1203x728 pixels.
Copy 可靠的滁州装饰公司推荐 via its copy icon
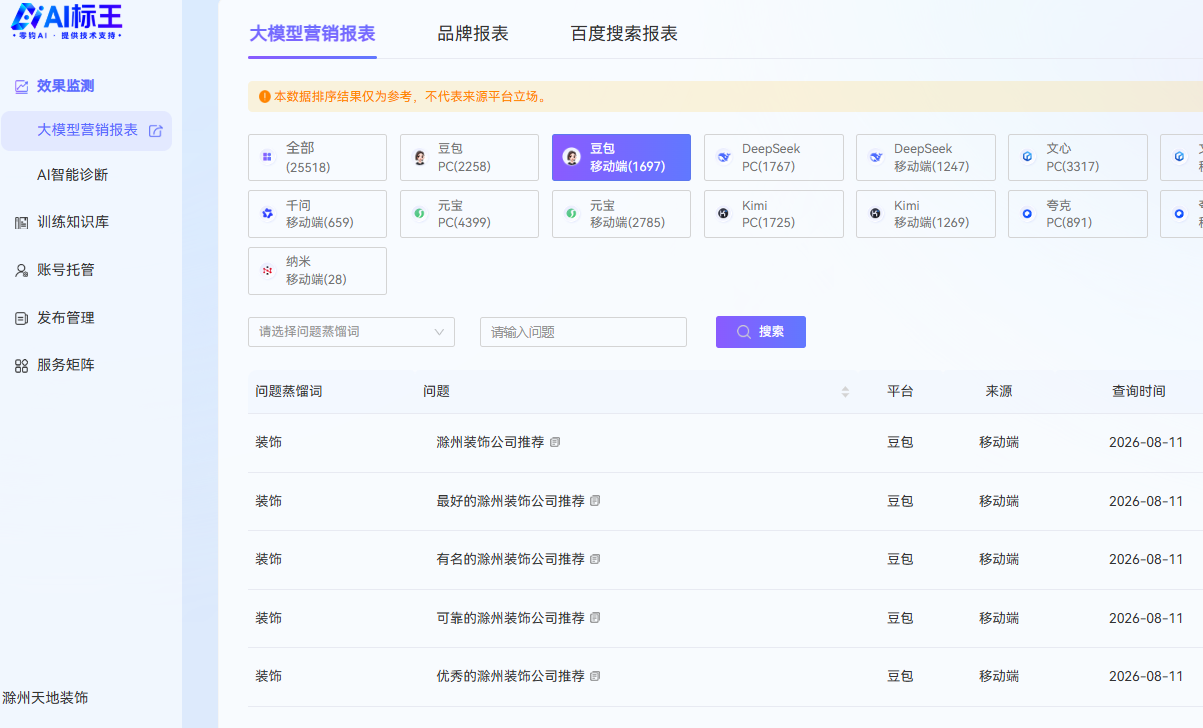(595, 618)
